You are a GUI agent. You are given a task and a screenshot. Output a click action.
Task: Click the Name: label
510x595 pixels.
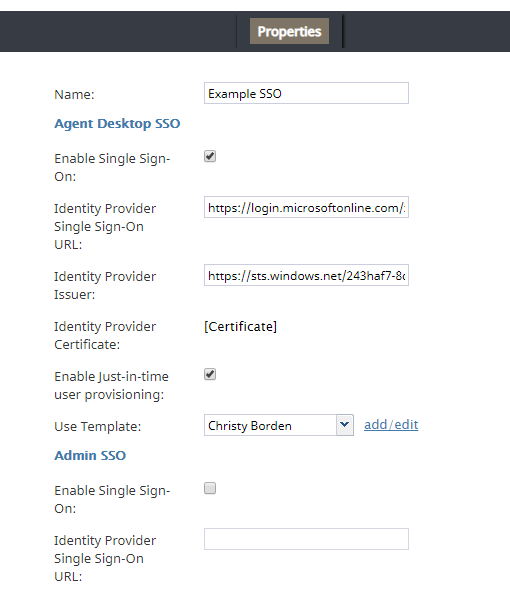coord(74,94)
